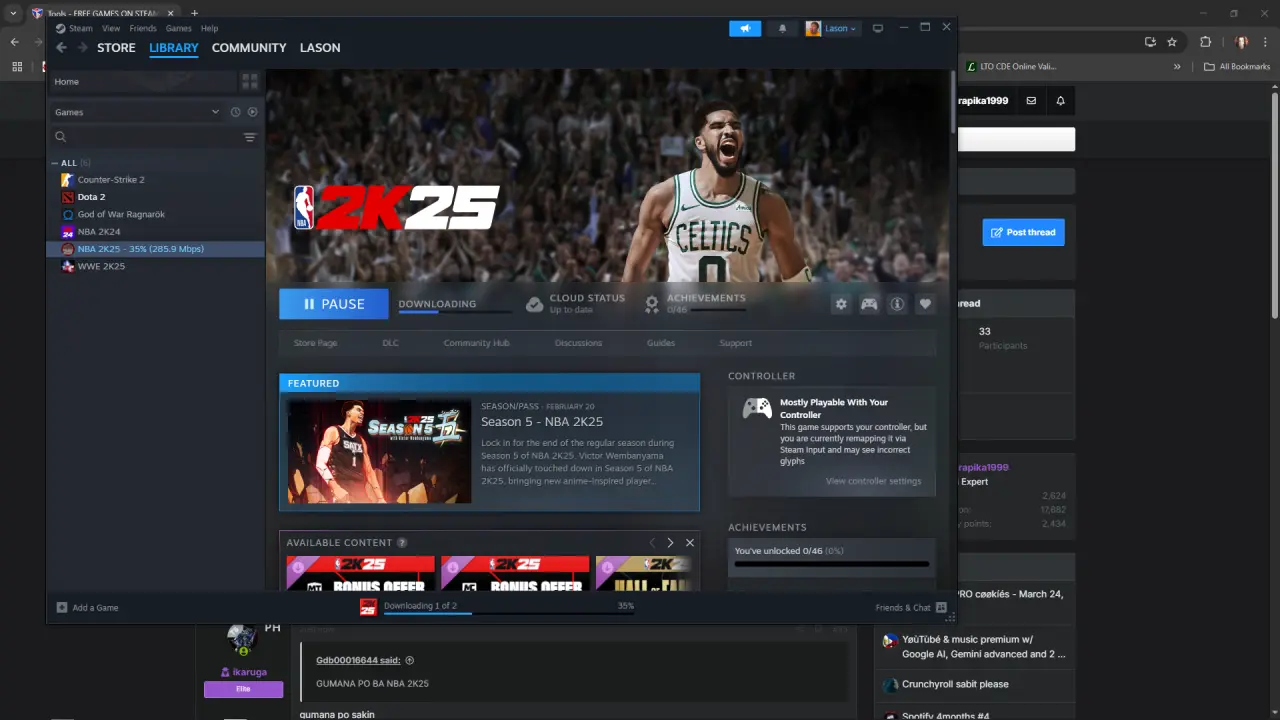Open the Help menu
Viewport: 1280px width, 720px height.
point(209,28)
